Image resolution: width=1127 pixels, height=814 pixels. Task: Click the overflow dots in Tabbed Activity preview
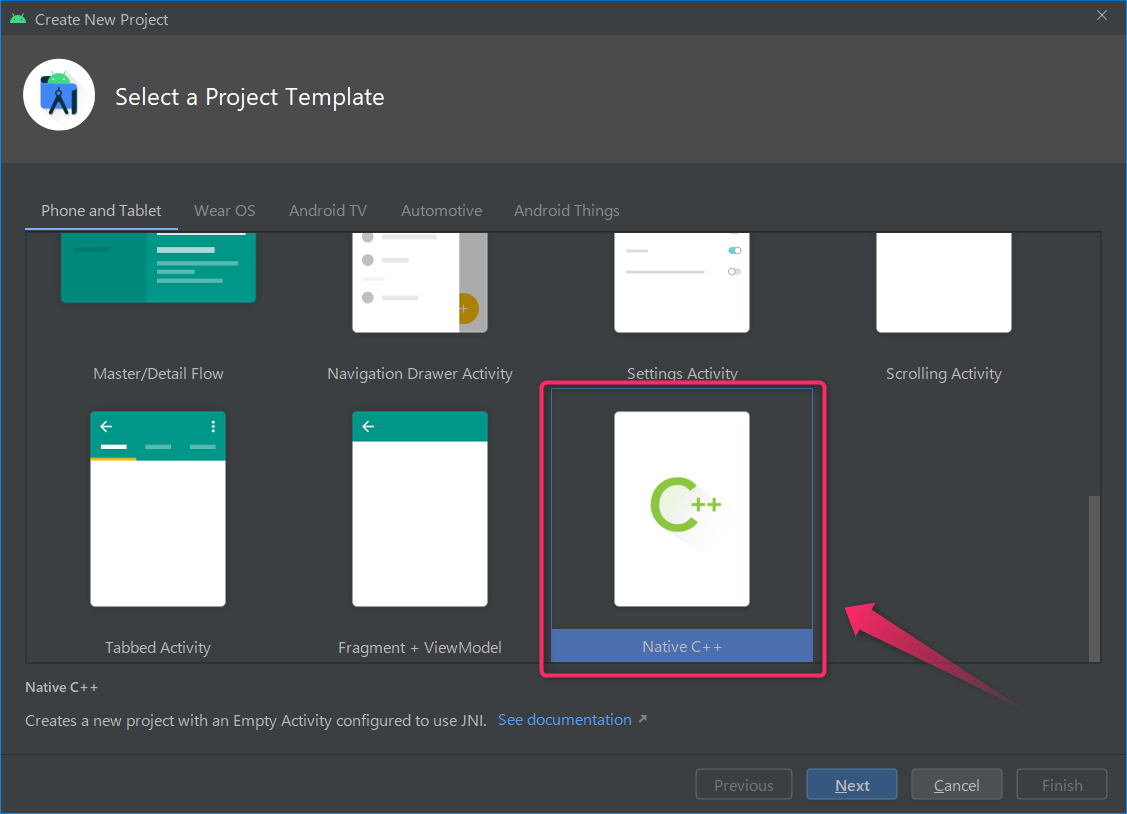pos(213,427)
